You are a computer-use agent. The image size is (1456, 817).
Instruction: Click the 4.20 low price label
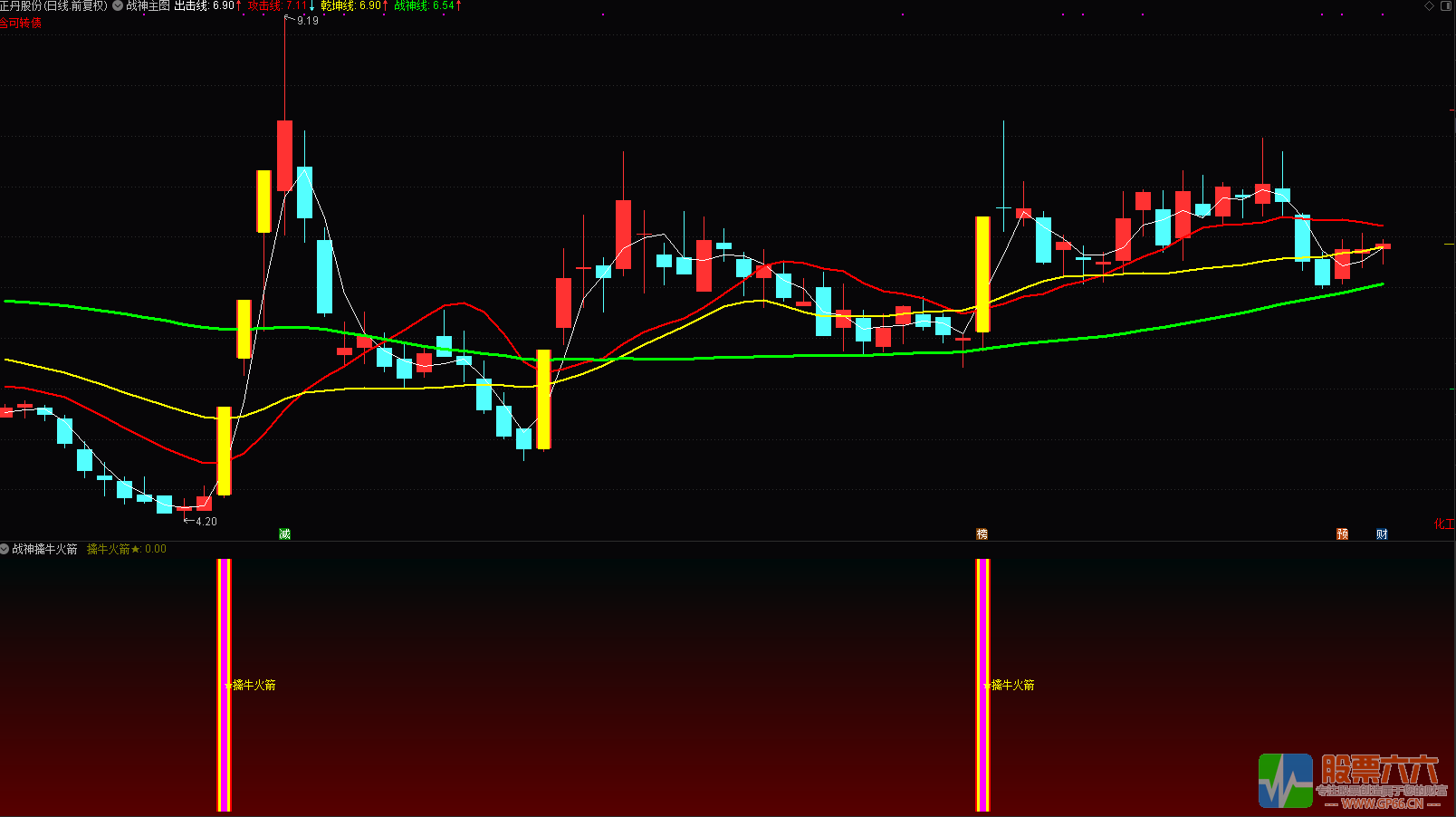coord(206,522)
